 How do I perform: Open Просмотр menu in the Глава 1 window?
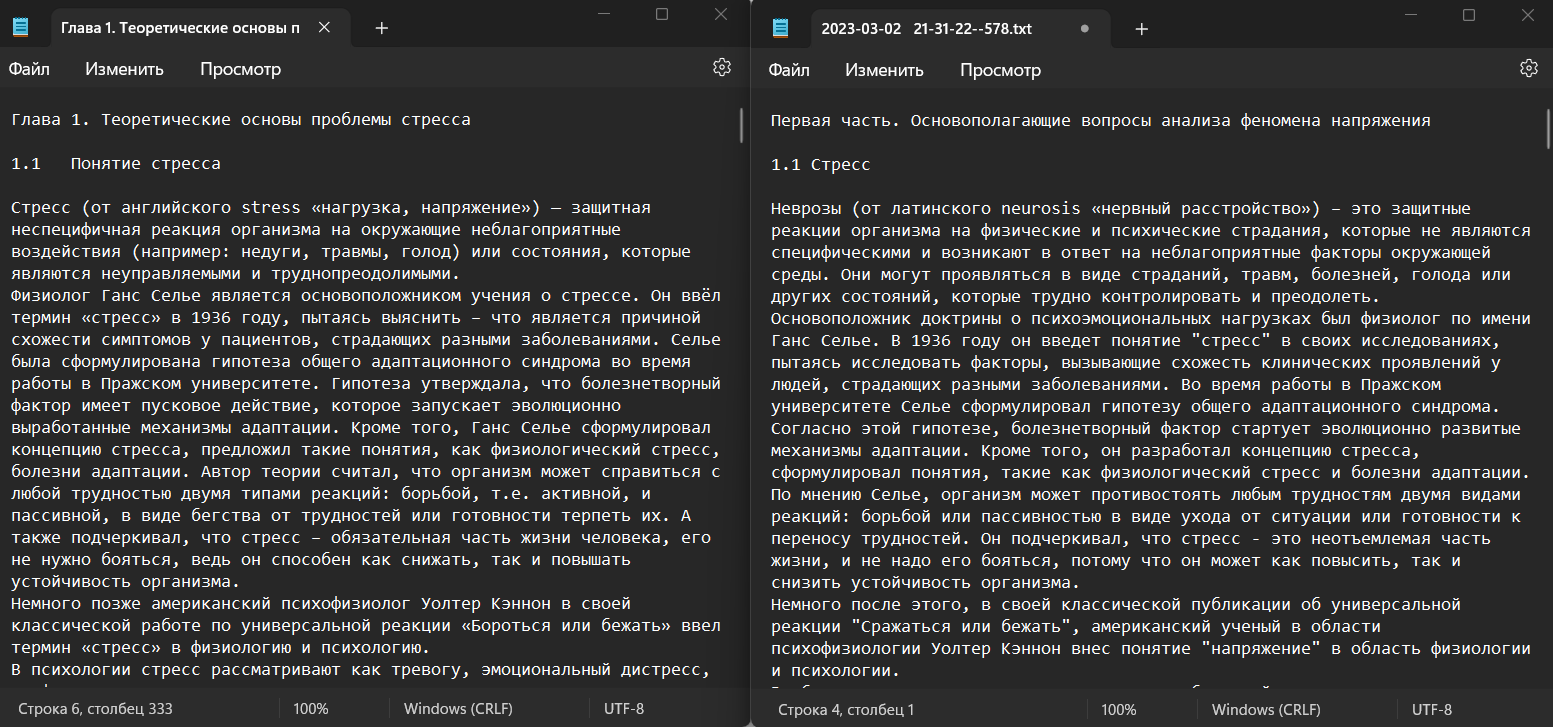[x=240, y=69]
